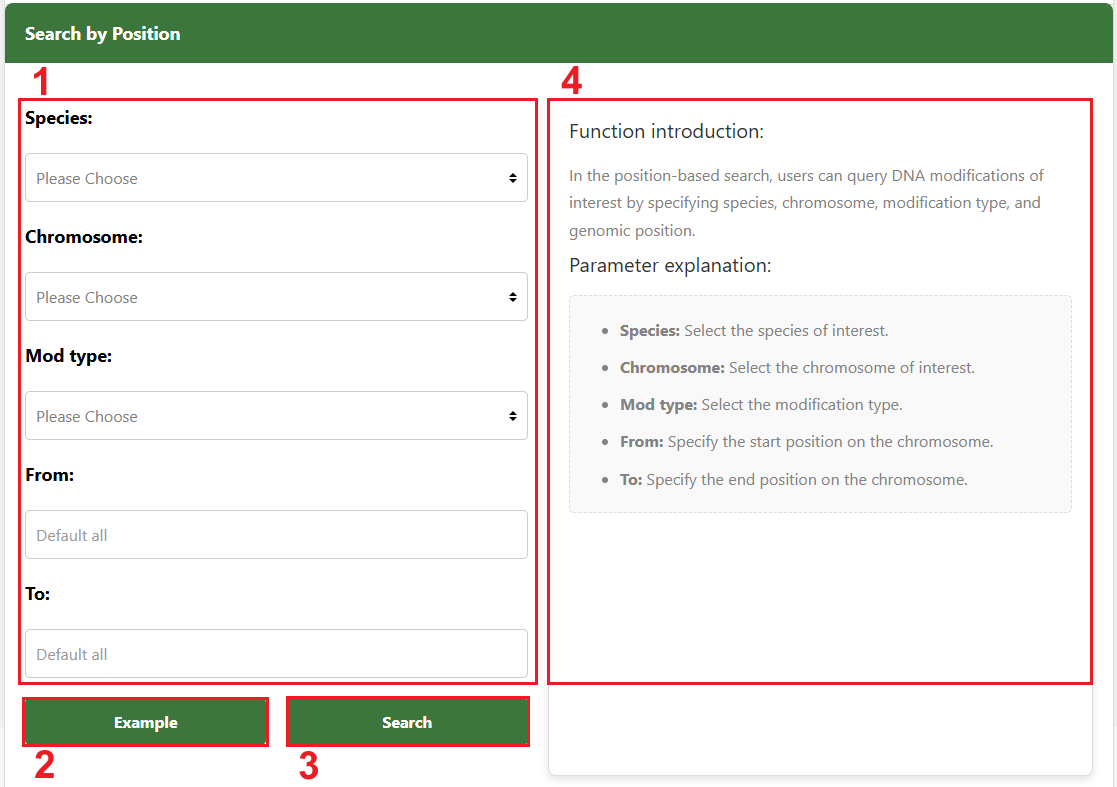Open the Mod type dropdown
Image resolution: width=1117 pixels, height=787 pixels.
coord(276,415)
